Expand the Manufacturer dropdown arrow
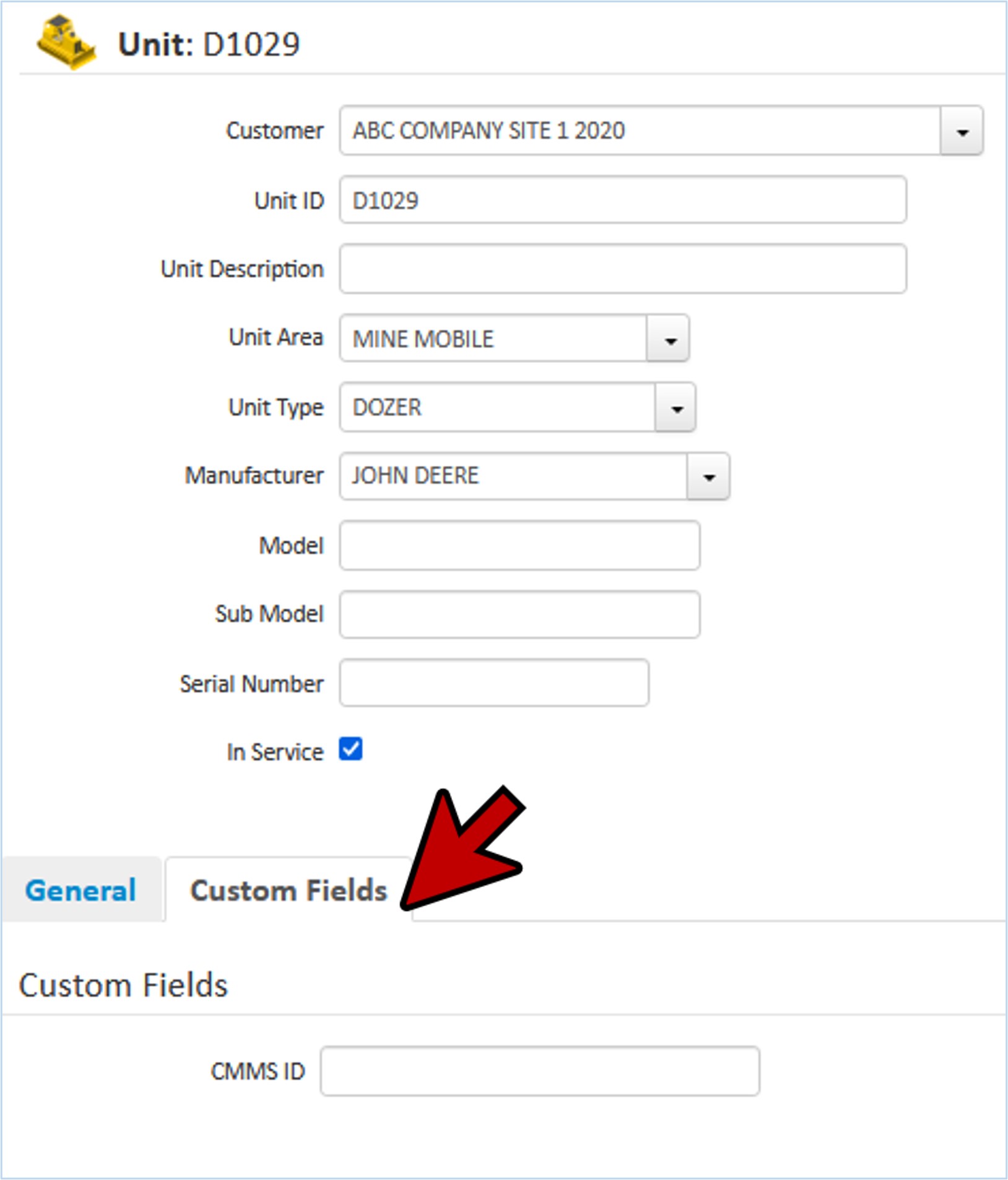This screenshot has height=1180, width=1008. coord(709,476)
